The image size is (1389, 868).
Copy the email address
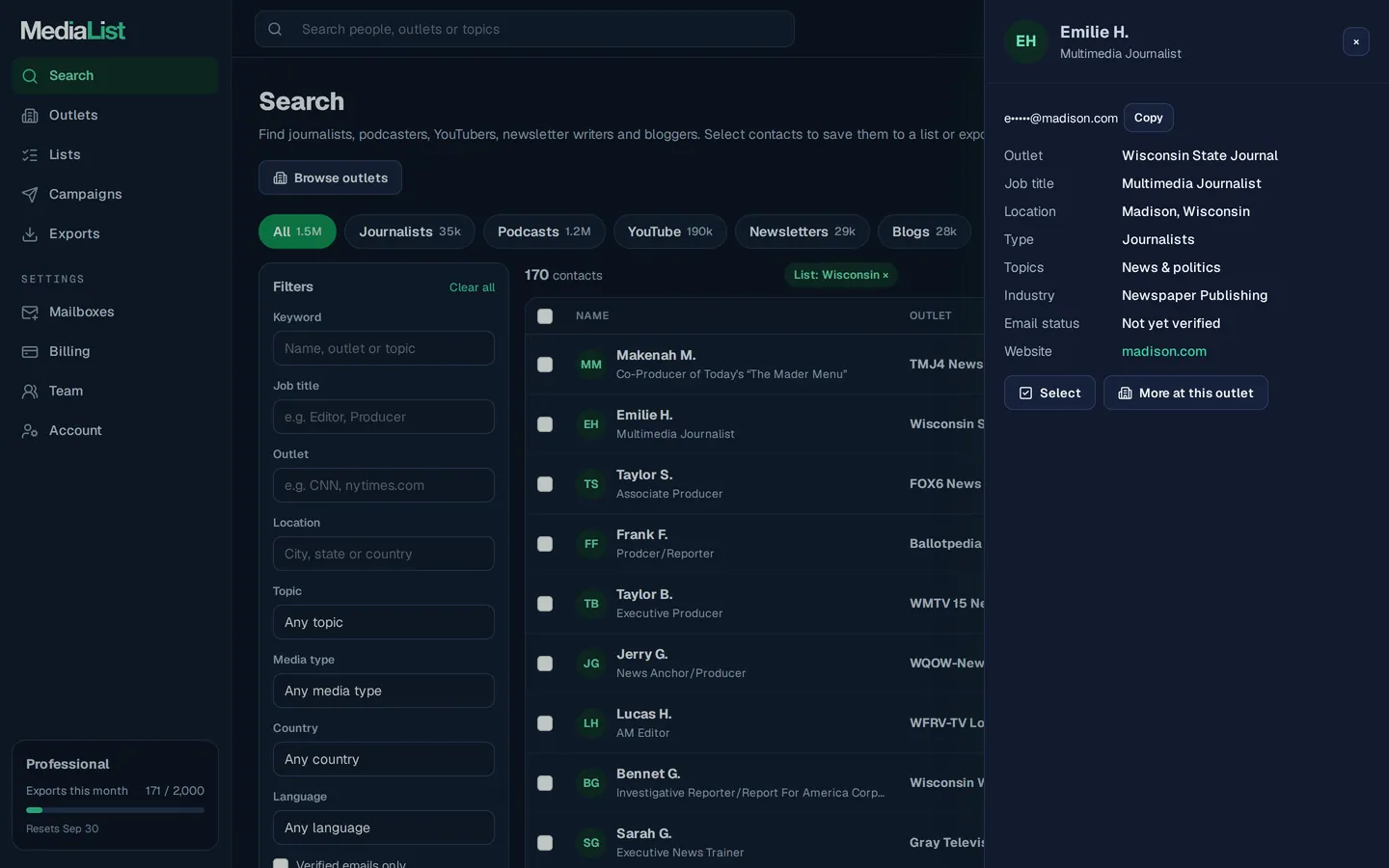coord(1149,118)
